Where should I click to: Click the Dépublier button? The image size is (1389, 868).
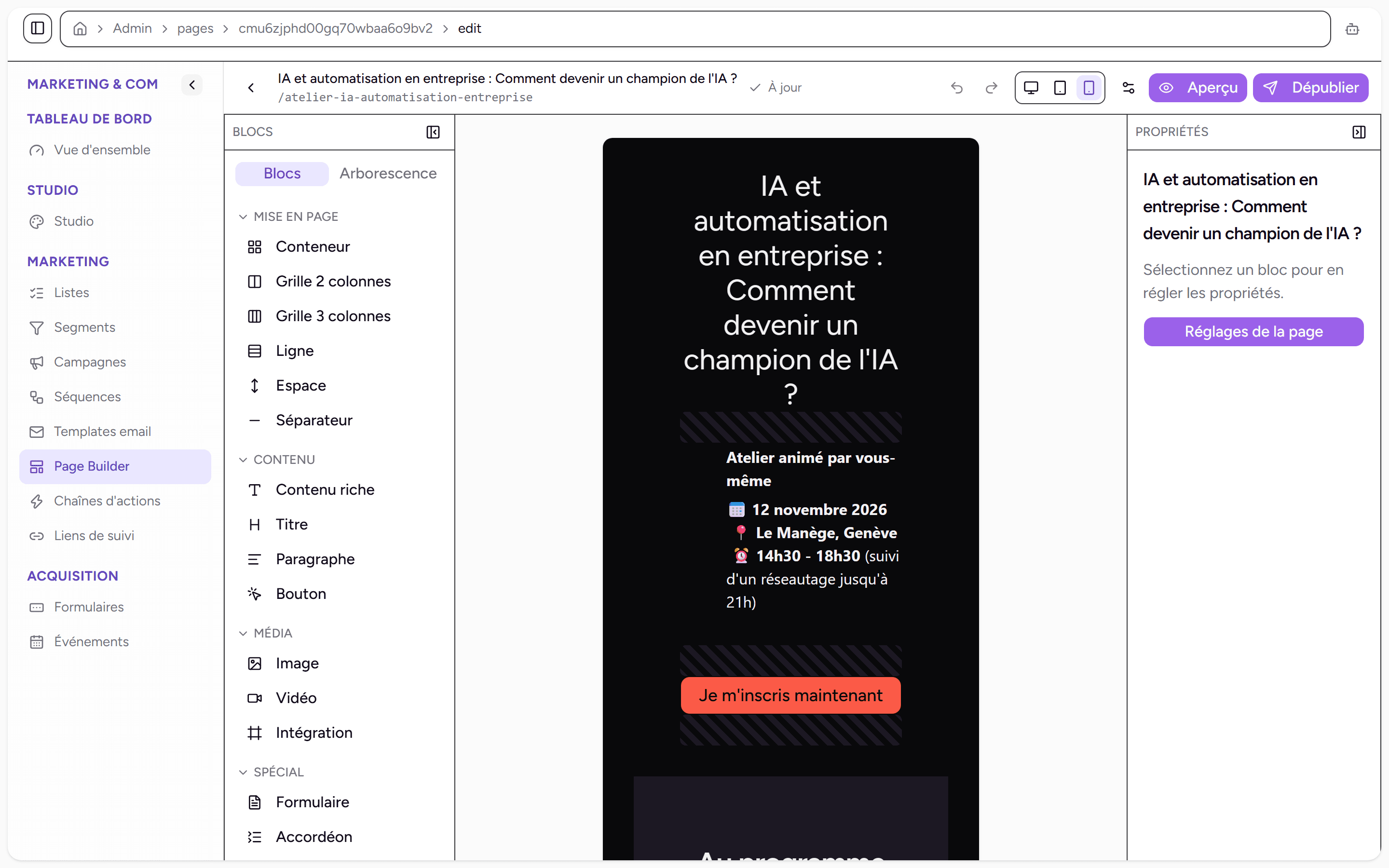click(1310, 87)
